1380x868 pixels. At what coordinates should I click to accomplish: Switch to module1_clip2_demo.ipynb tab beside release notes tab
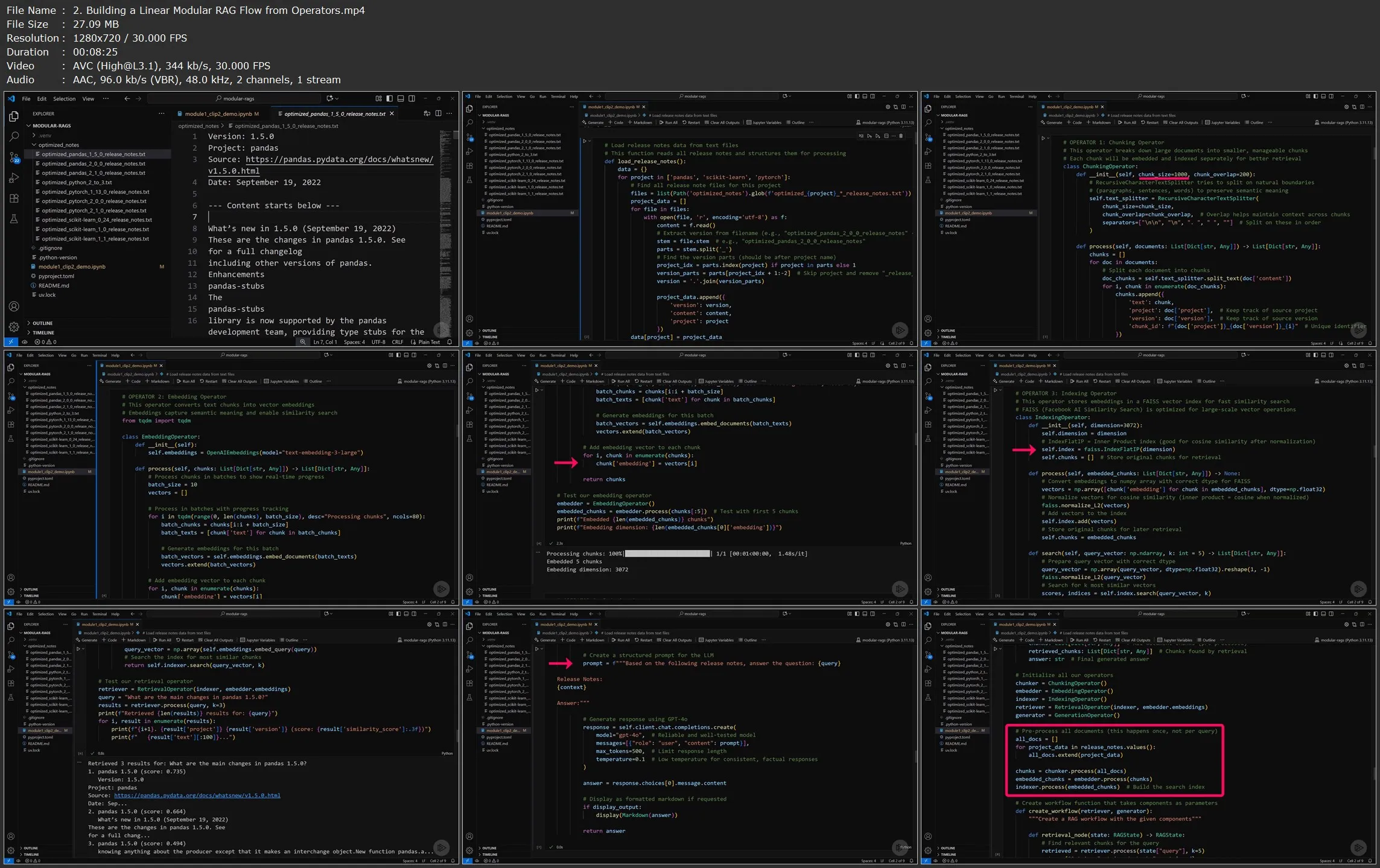(x=218, y=113)
